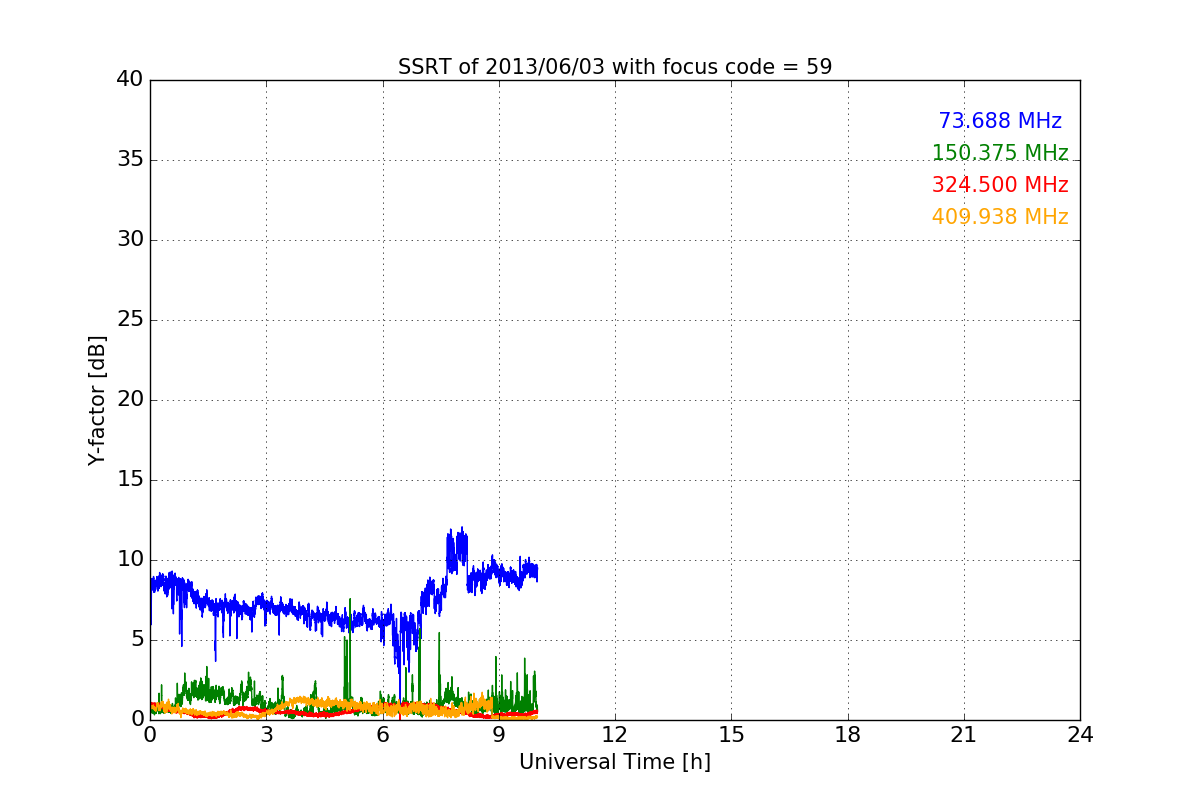
Task: Click the Y-factor [dB] axis label
Action: [97, 400]
